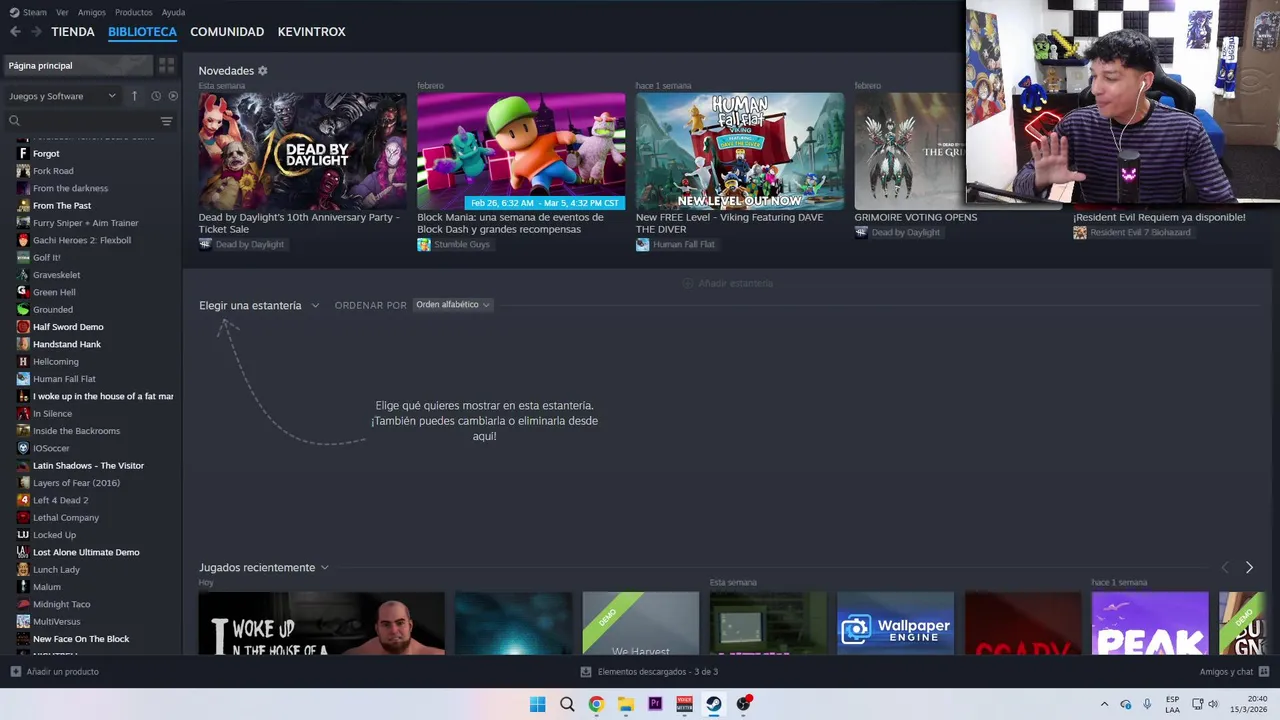Open the Productos menu
Viewport: 1280px width, 720px height.
point(134,12)
